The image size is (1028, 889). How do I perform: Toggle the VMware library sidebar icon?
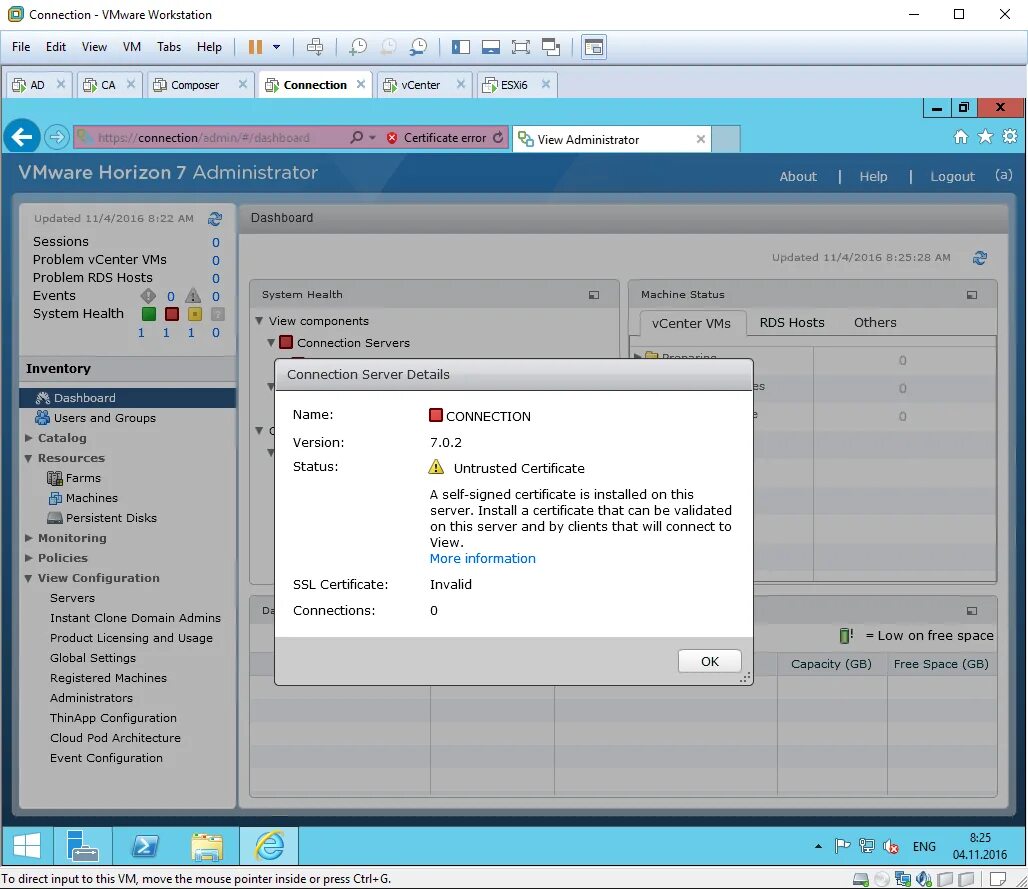tap(461, 47)
